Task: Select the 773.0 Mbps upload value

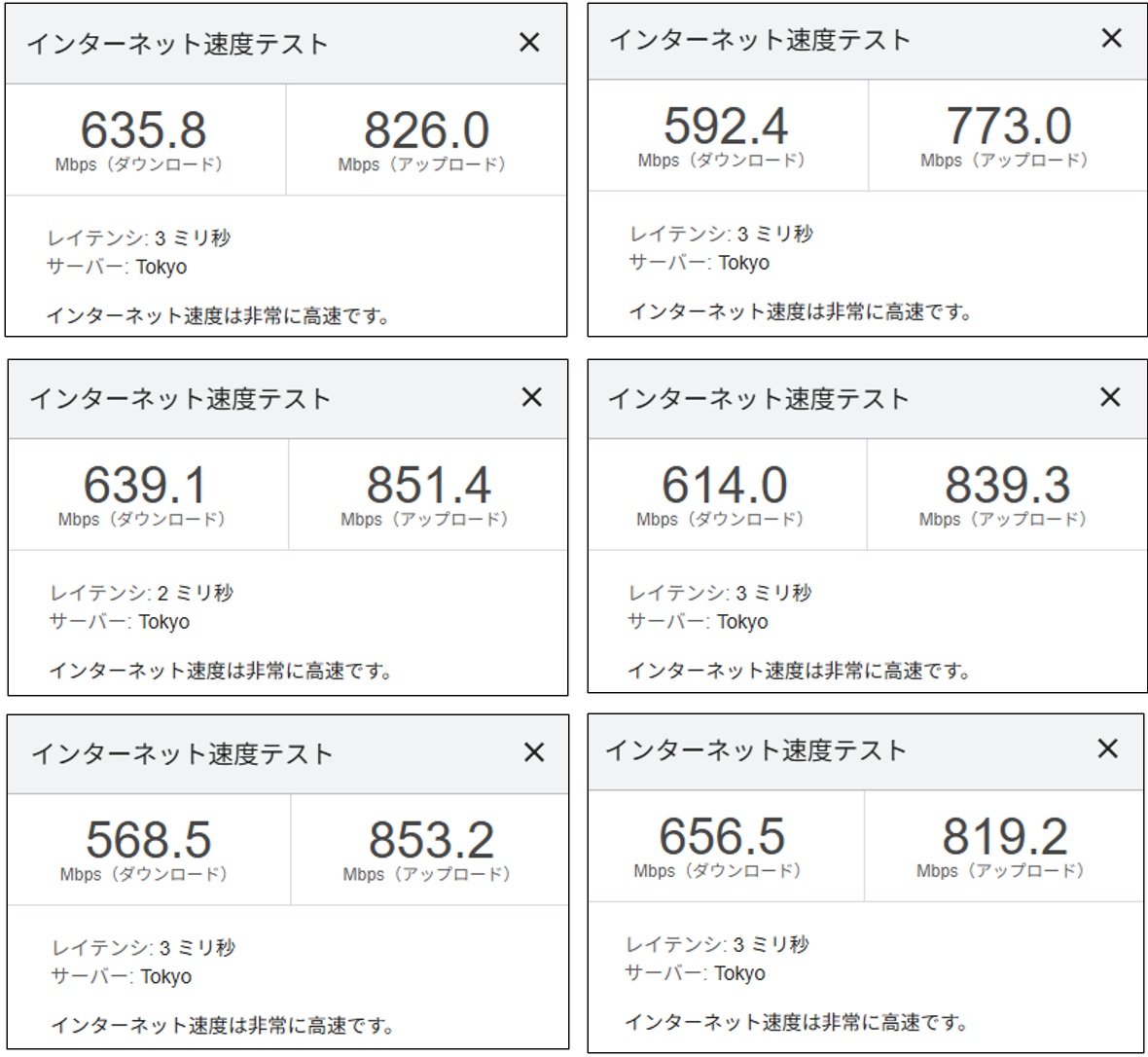Action: tap(1008, 128)
